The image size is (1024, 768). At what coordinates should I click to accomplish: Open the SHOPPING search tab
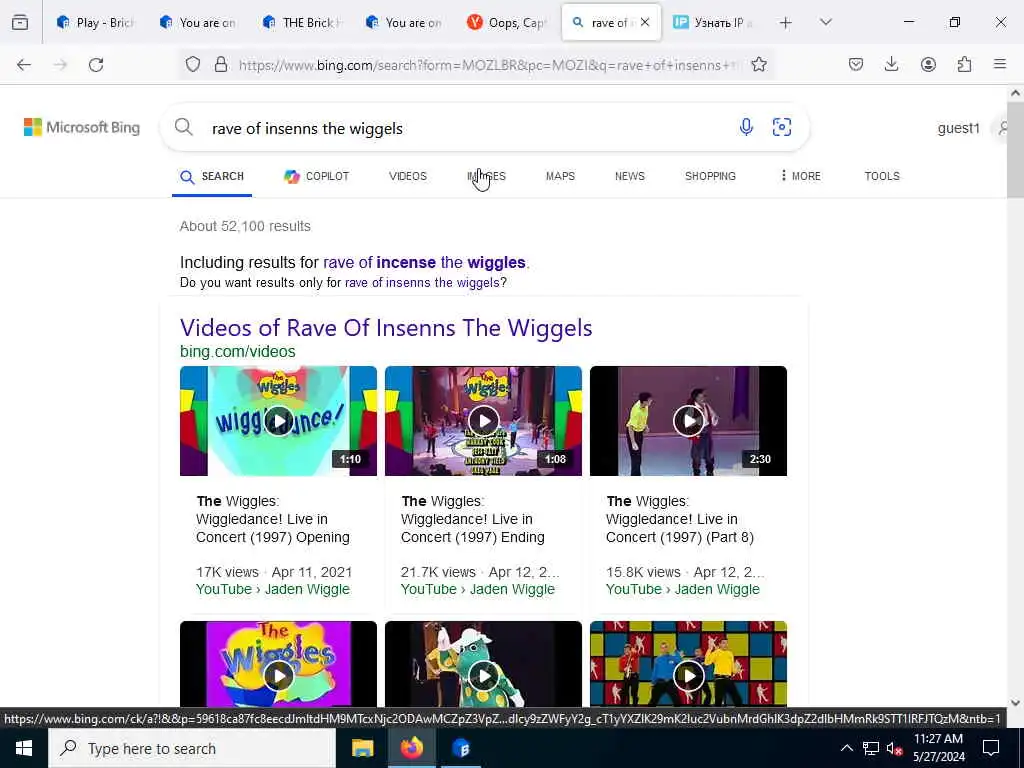710,176
